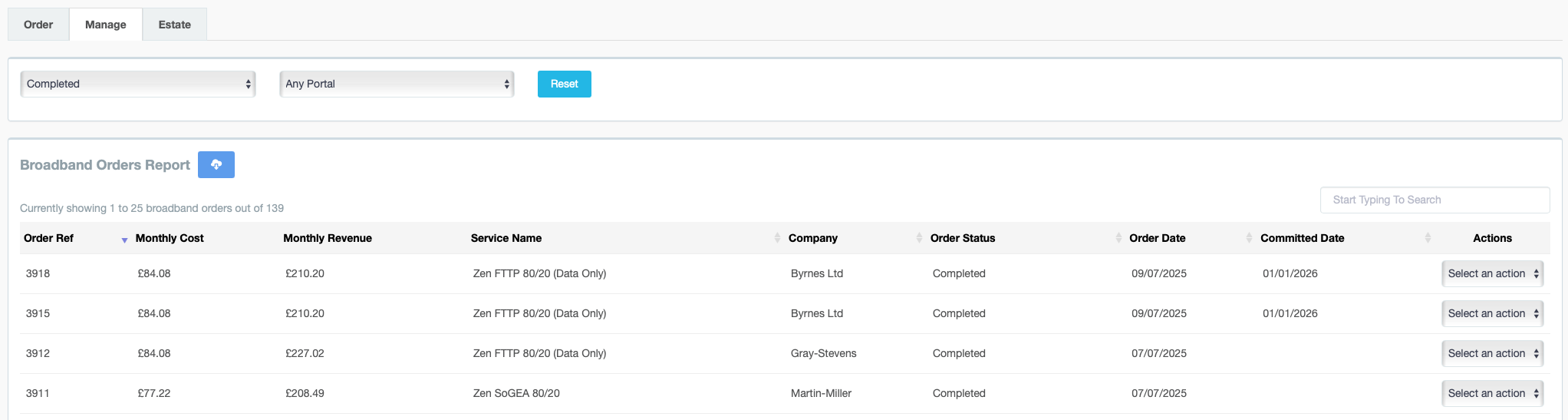Sort table by Order Status arrows
1568x420 pixels.
1118,238
